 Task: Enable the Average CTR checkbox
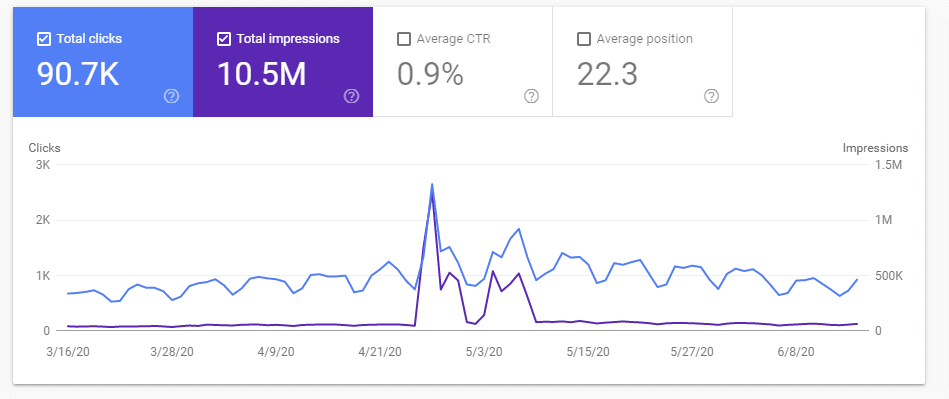(x=403, y=39)
